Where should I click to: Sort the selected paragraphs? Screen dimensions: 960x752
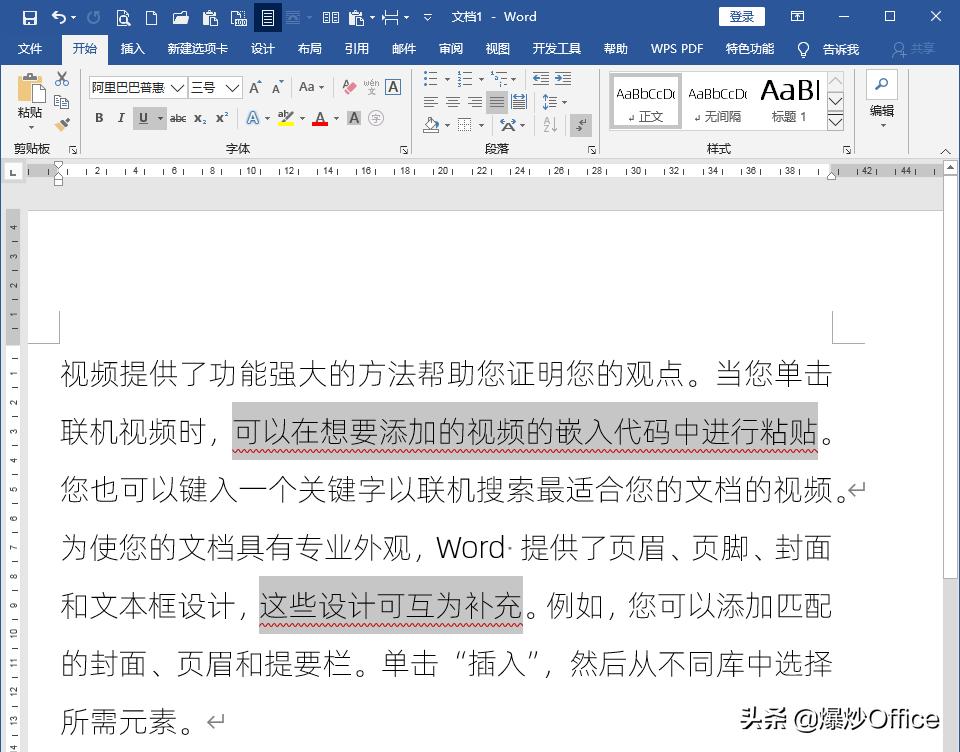(548, 124)
